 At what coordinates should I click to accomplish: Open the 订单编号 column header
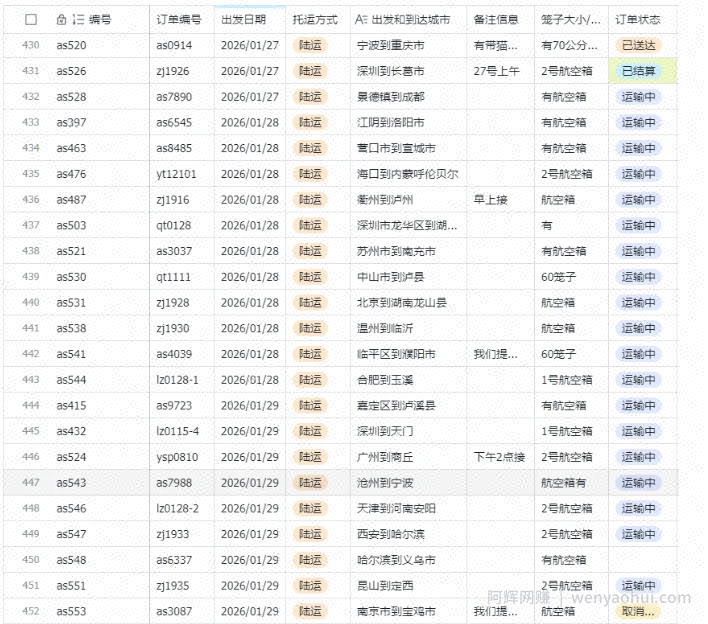(x=179, y=19)
